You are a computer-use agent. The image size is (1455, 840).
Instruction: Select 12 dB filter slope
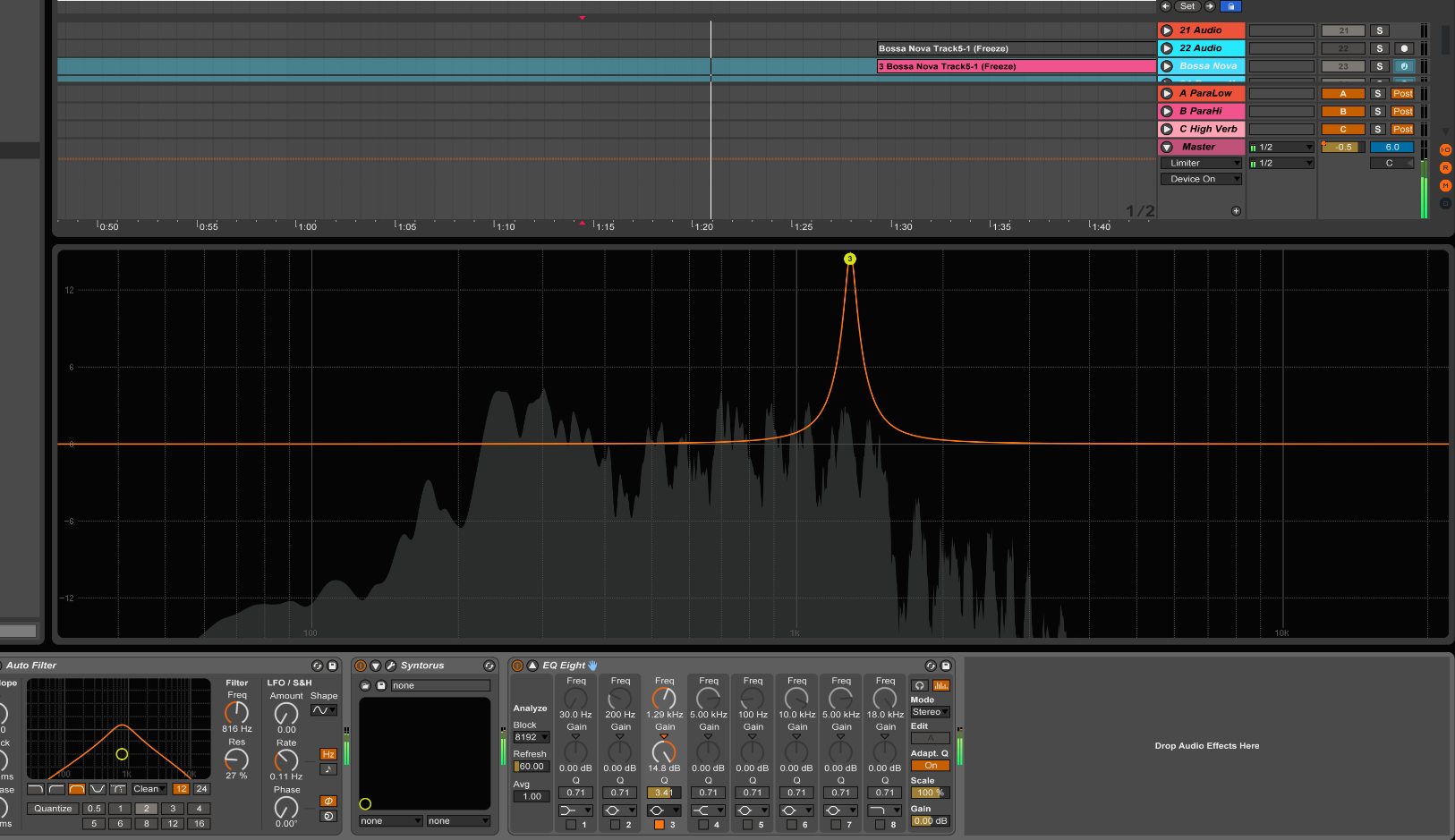[181, 789]
